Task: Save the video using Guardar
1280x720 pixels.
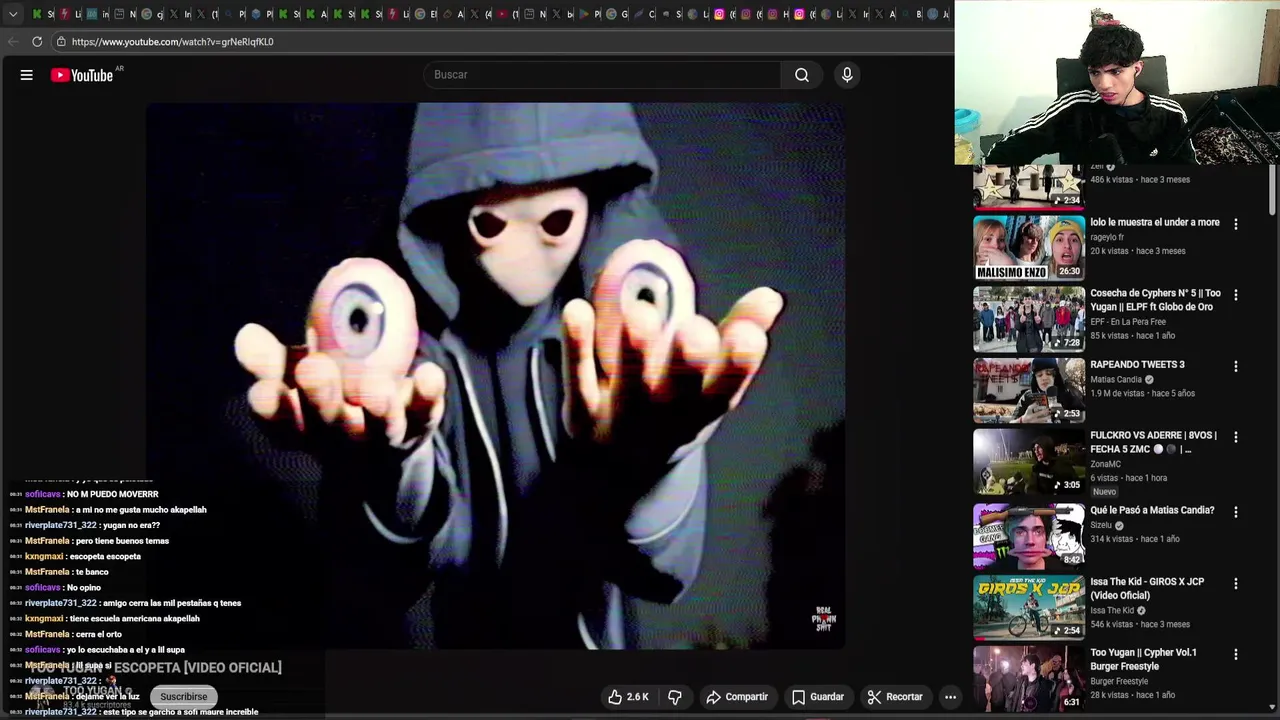Action: [818, 697]
